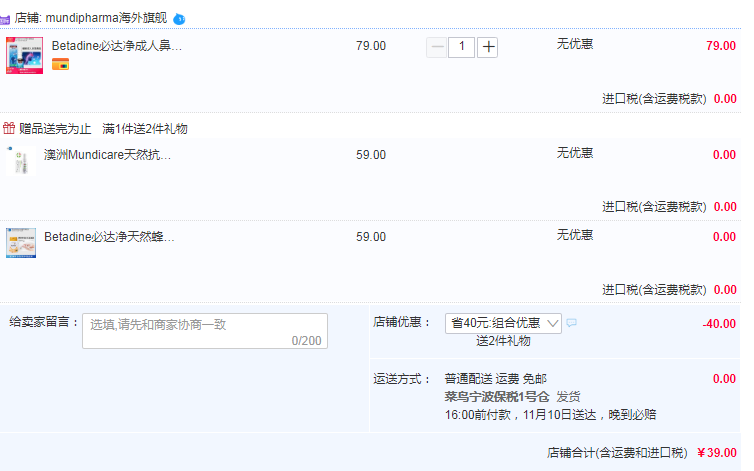The height and width of the screenshot is (471, 754).
Task: Click the 店铺合计(含运费和进口税) label
Action: pyautogui.click(x=617, y=453)
